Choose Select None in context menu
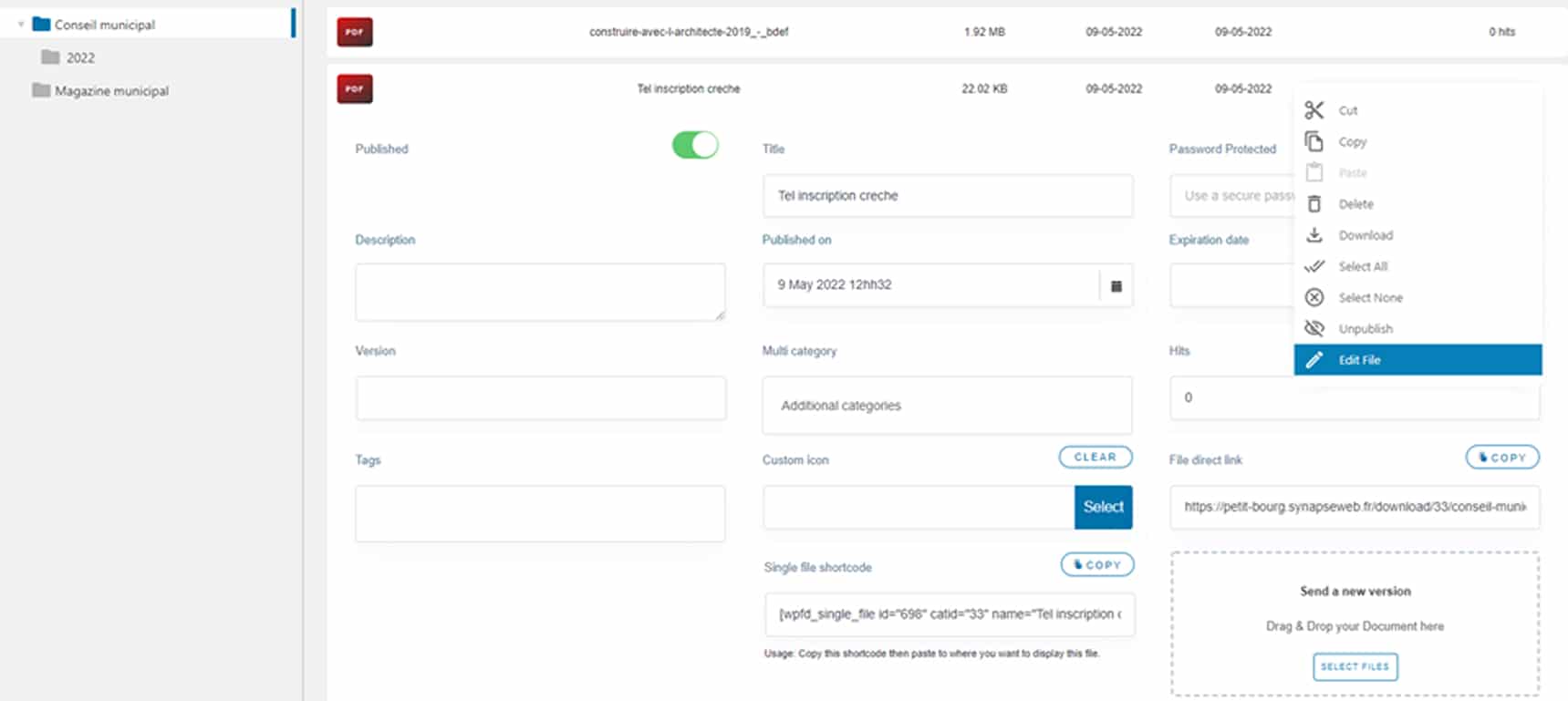 [x=1417, y=297]
